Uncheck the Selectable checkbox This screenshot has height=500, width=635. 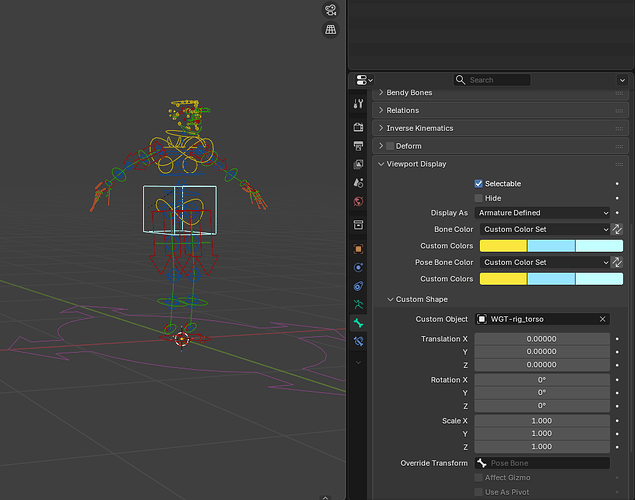tap(478, 184)
